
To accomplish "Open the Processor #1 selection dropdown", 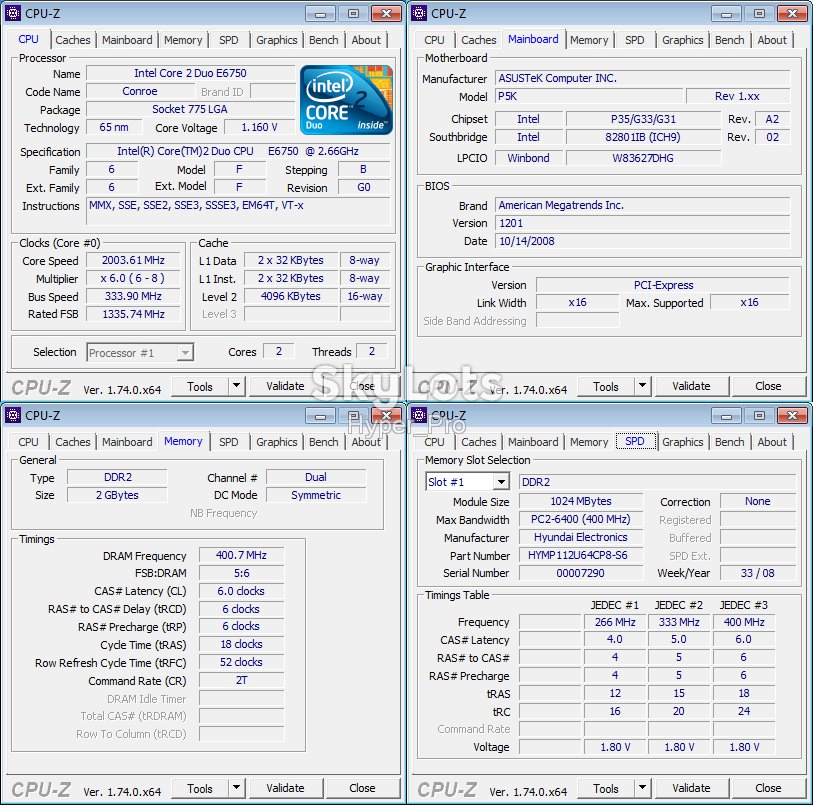I will 184,353.
